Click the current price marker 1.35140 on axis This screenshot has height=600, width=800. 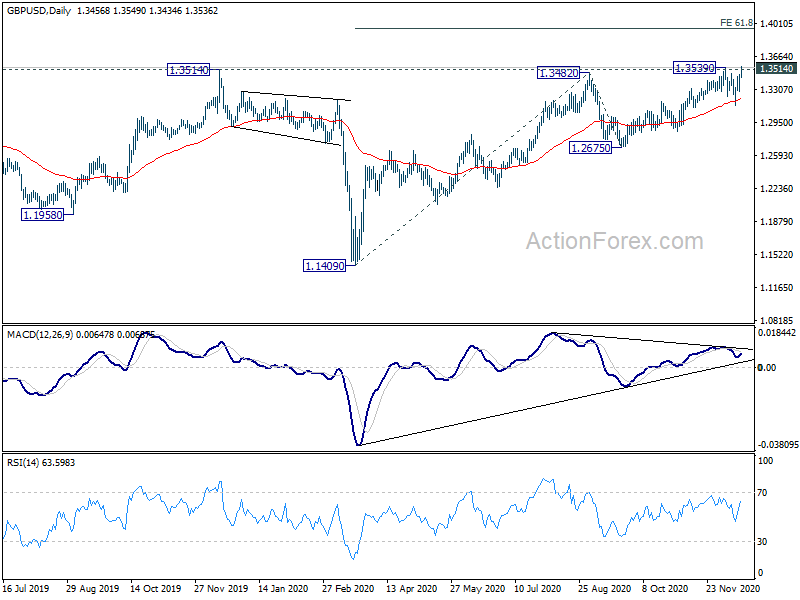[x=777, y=69]
